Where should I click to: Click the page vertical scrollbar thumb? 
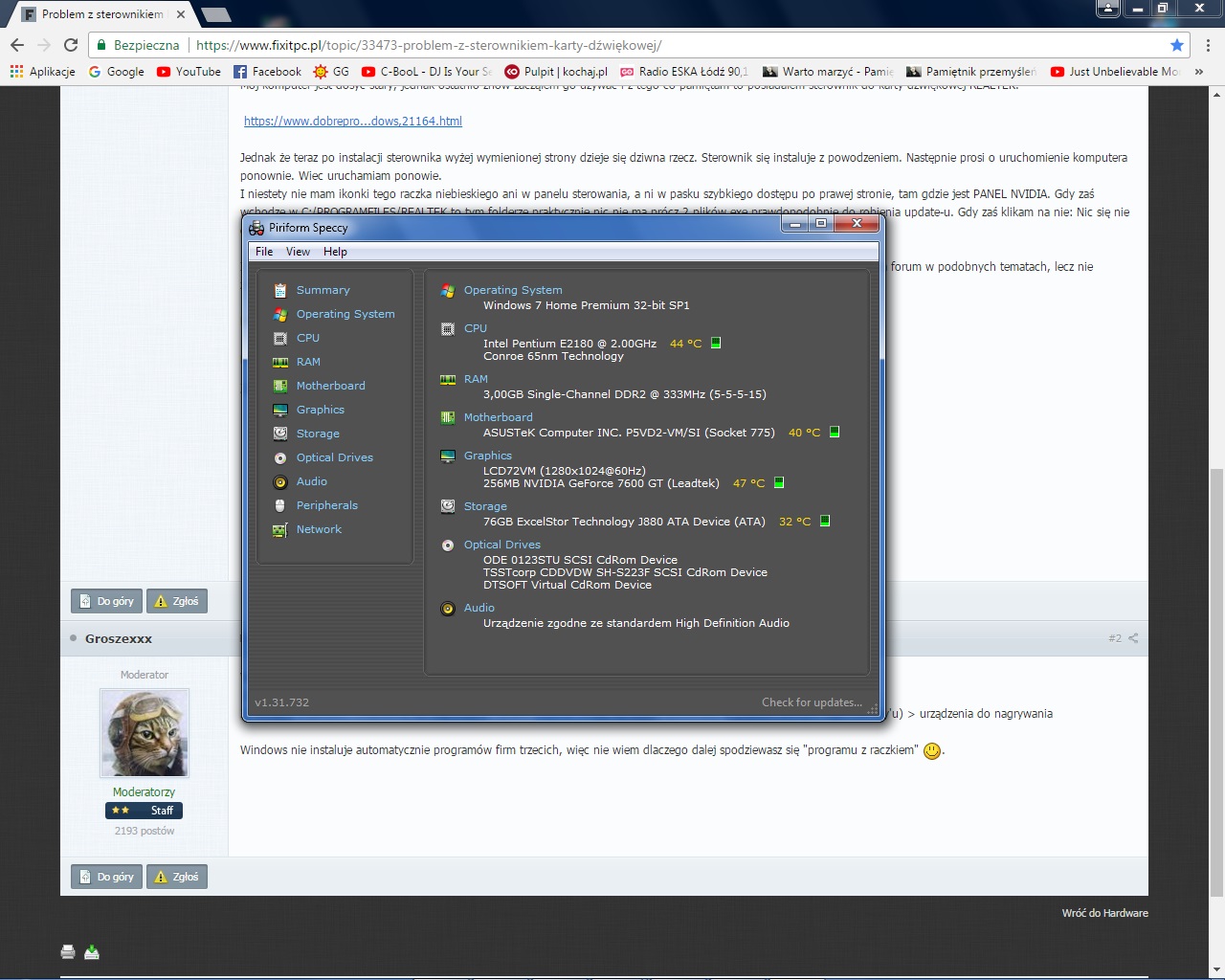1216,681
